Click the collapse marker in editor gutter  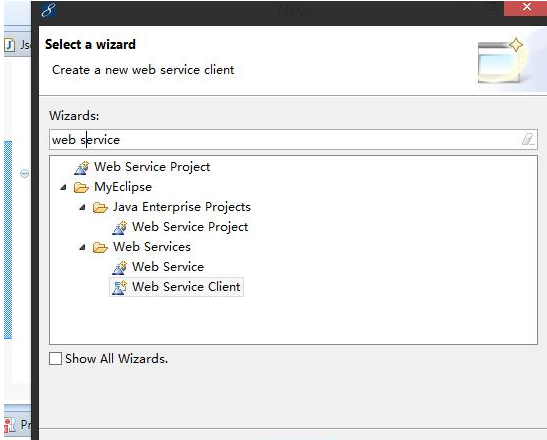pos(24,173)
